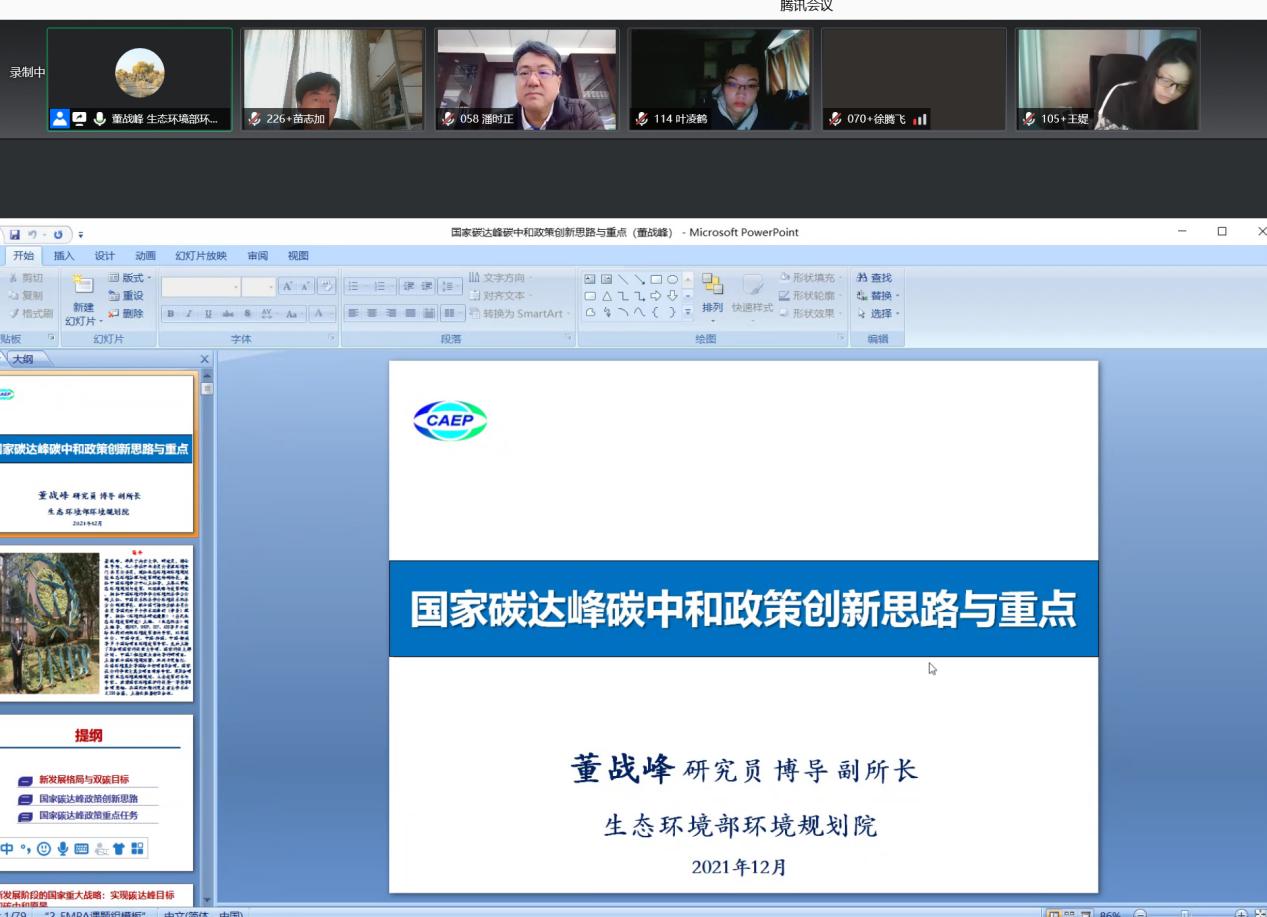Select the second slide thumbnail with UNEP photo
Image resolution: width=1267 pixels, height=917 pixels.
point(97,622)
